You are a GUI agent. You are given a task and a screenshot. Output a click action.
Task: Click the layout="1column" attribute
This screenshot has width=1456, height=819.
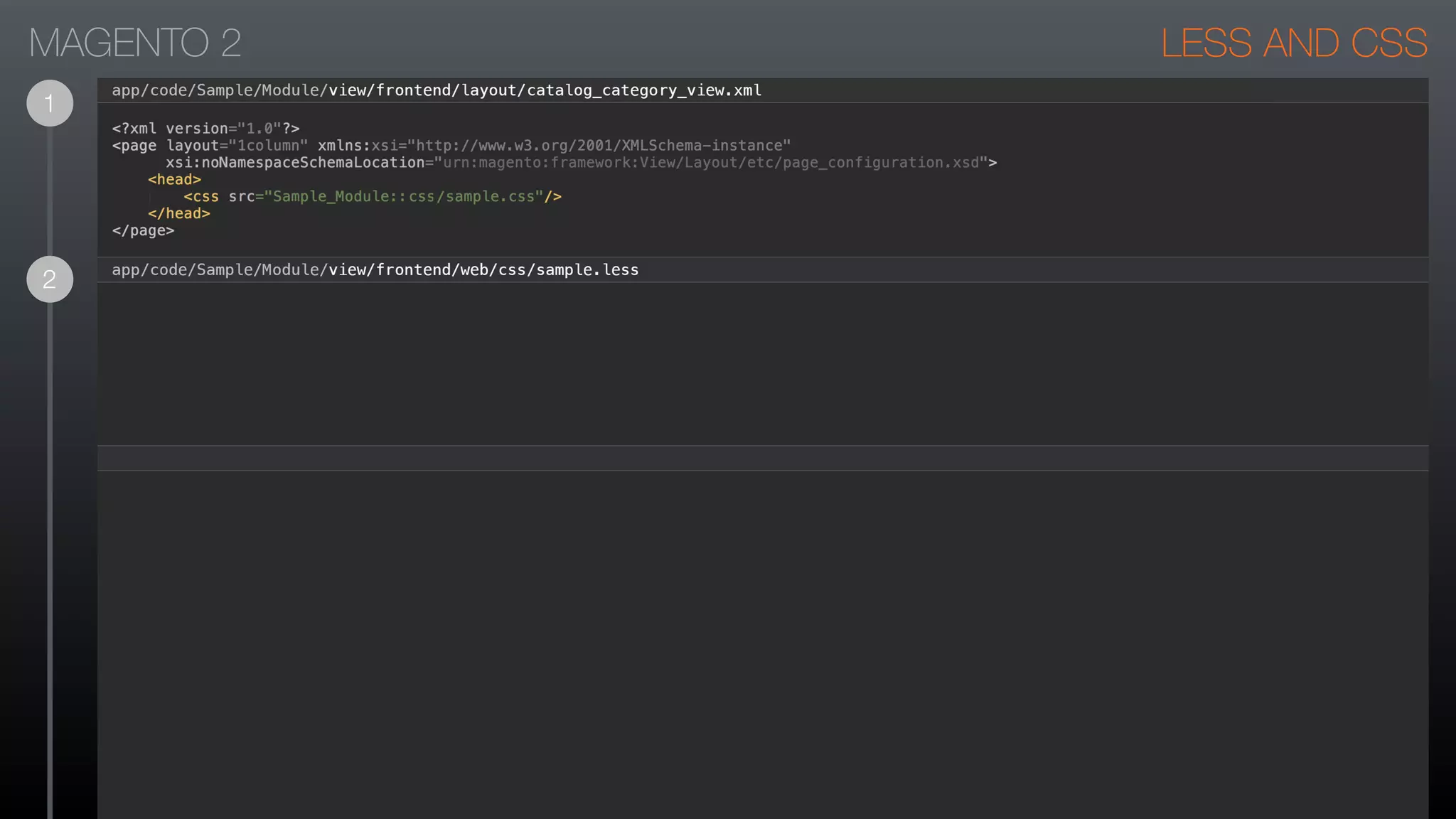point(237,146)
